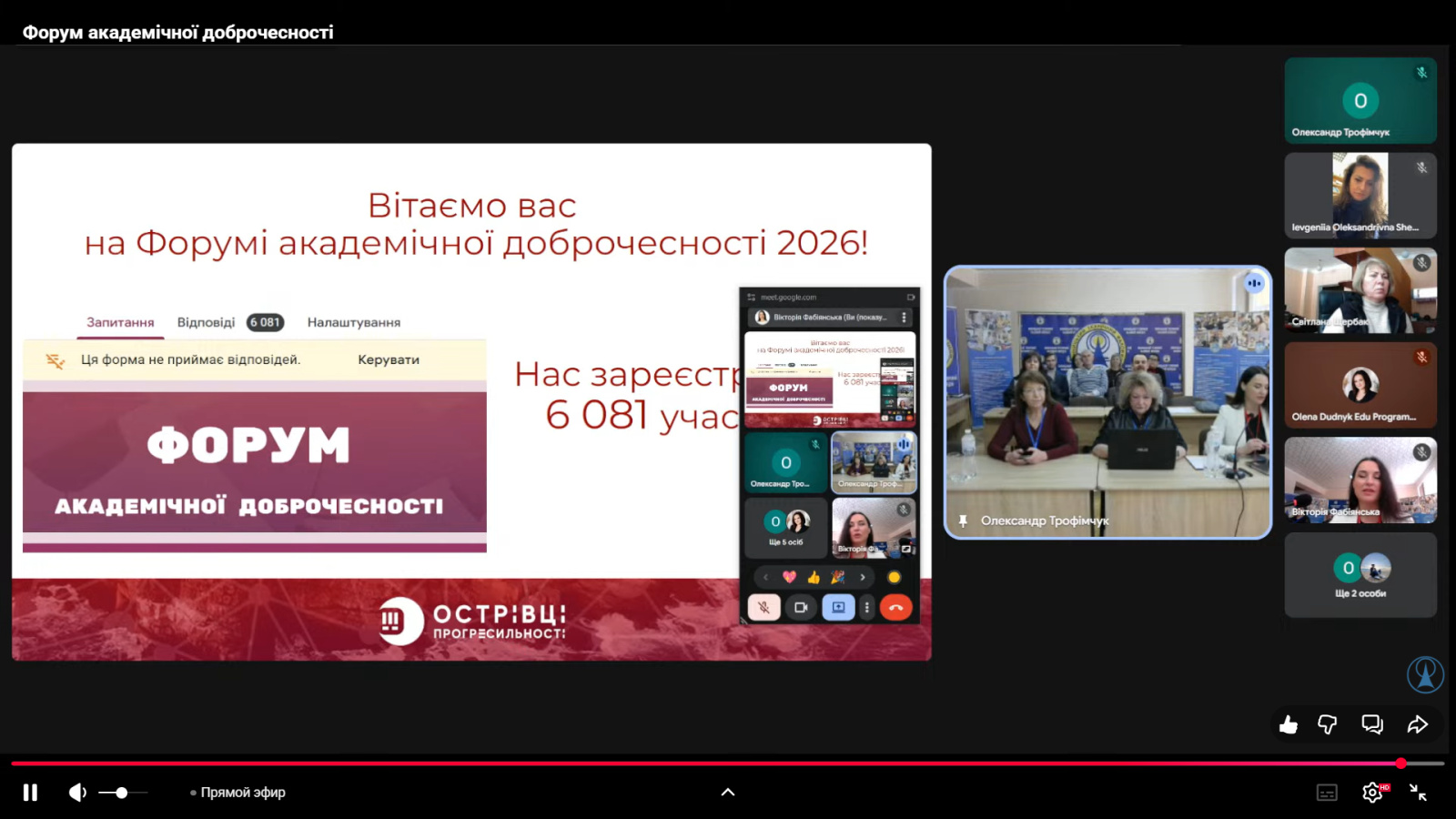Pause the live stream video
Viewport: 1456px width, 819px height.
pos(30,793)
